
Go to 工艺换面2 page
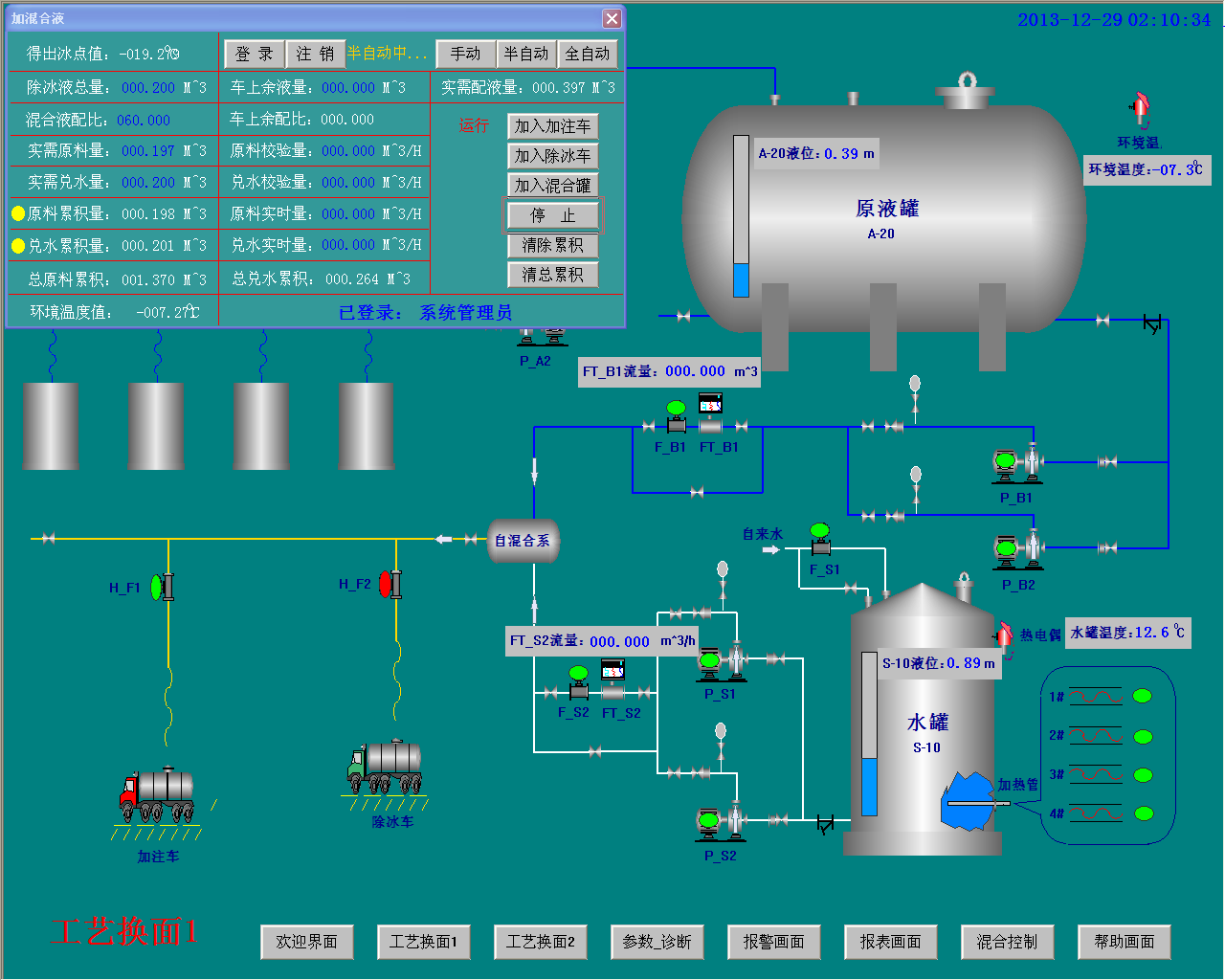pos(540,942)
